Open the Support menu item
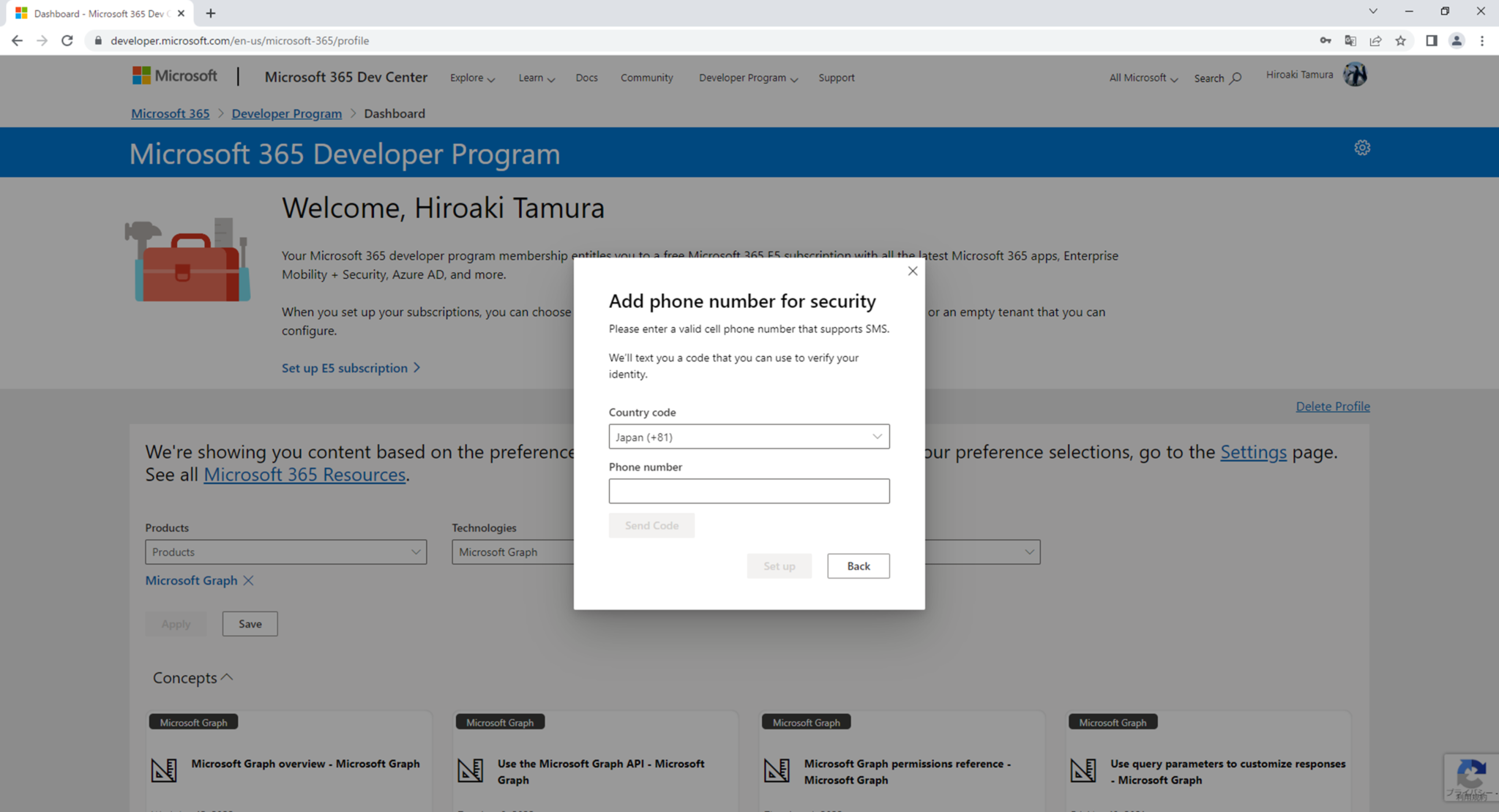This screenshot has height=812, width=1499. point(836,78)
